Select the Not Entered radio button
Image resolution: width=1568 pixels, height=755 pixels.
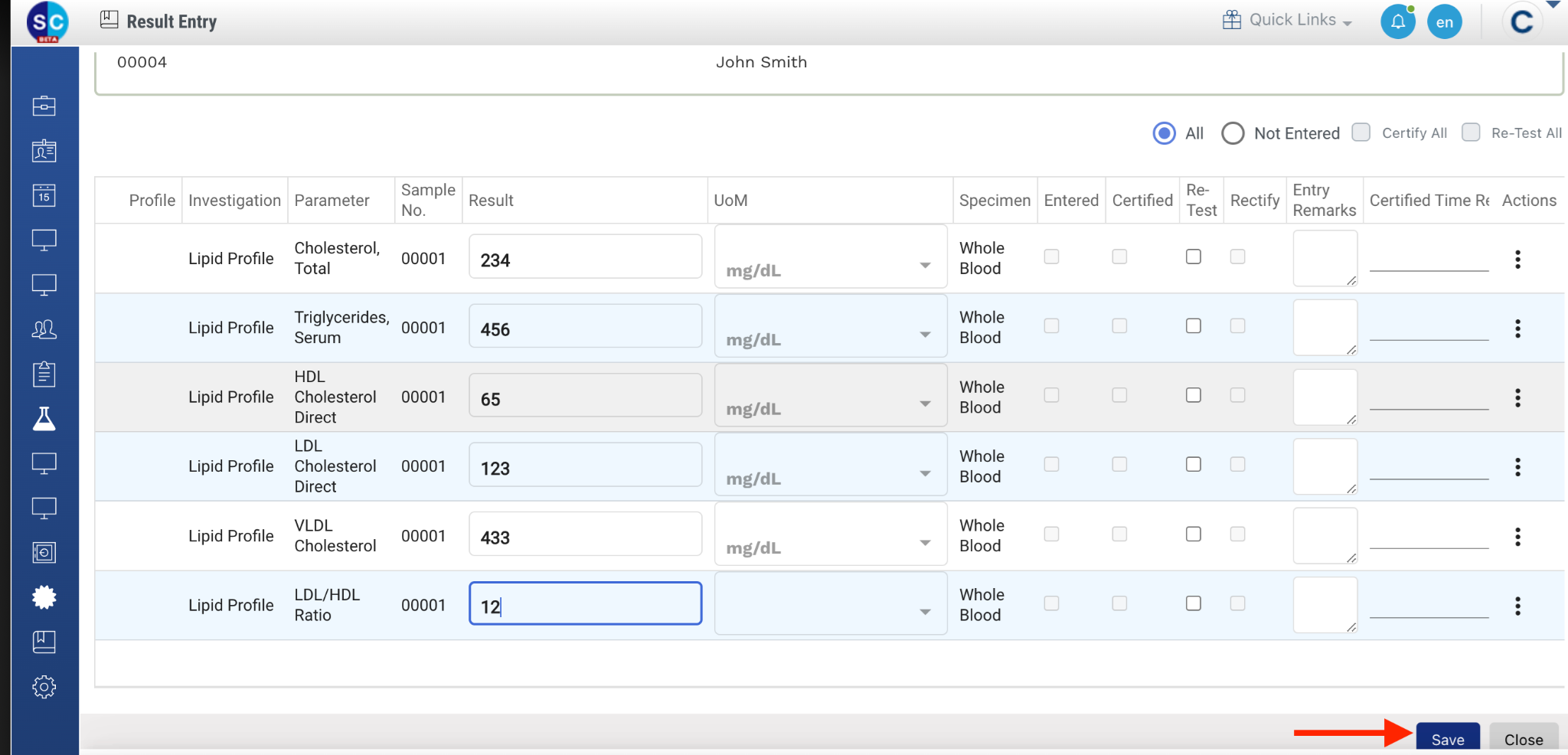click(1233, 133)
